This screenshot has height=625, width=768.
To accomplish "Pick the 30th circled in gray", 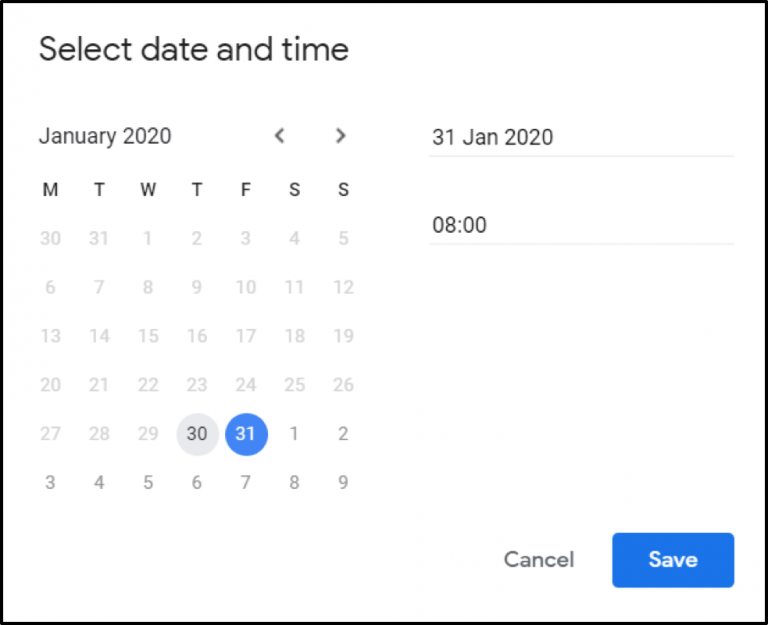I will [197, 434].
